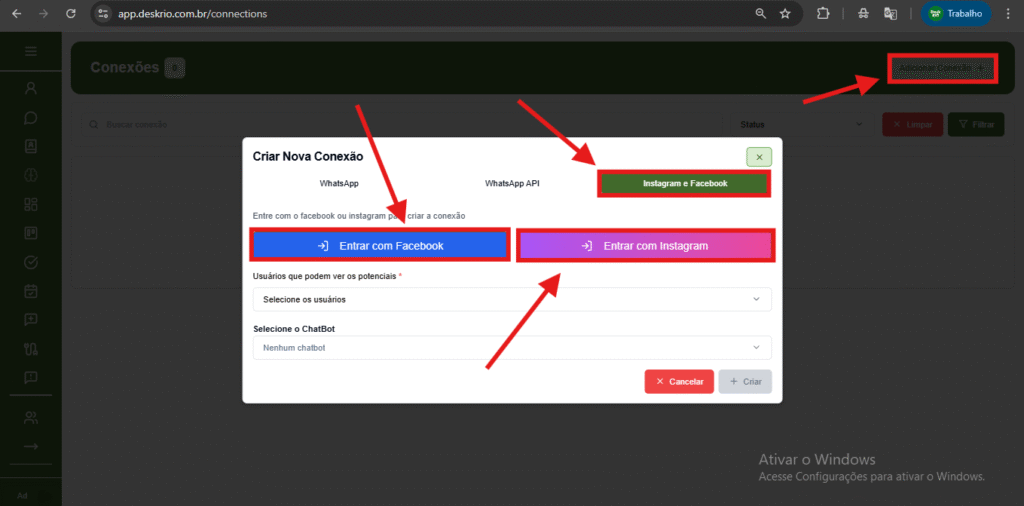Click the Google Translate icon in the toolbar
Image resolution: width=1024 pixels, height=506 pixels.
(x=889, y=14)
